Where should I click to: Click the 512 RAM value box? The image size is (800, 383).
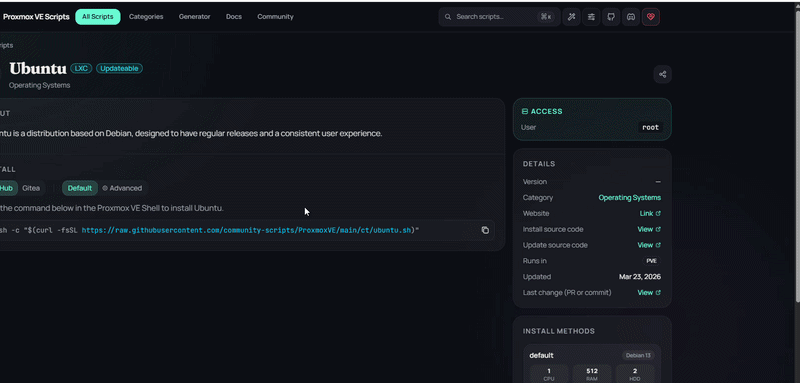592,373
